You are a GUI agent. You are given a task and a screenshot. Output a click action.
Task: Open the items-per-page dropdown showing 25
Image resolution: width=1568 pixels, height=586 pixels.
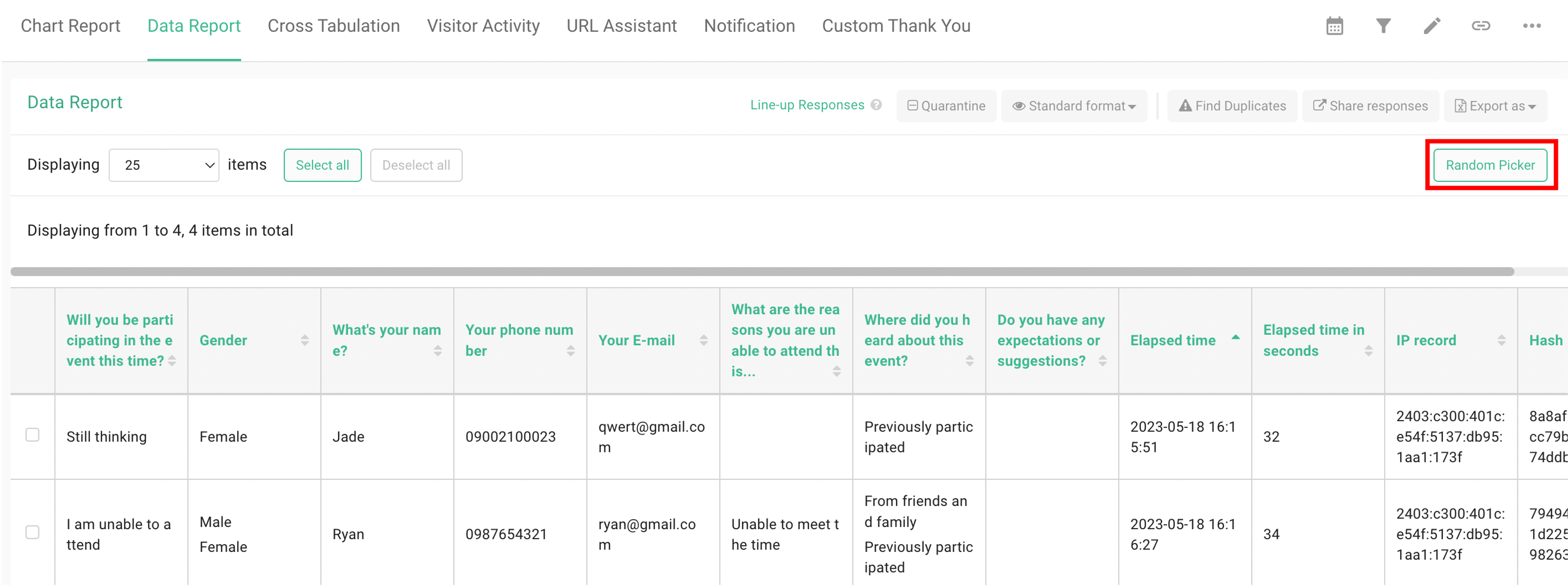coord(163,165)
